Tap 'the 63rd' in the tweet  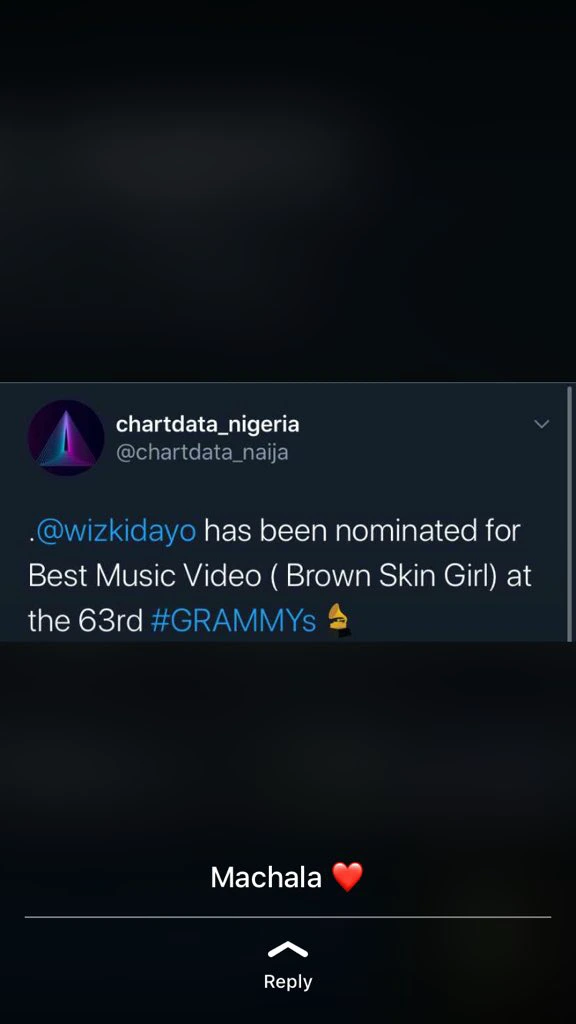[x=86, y=620]
